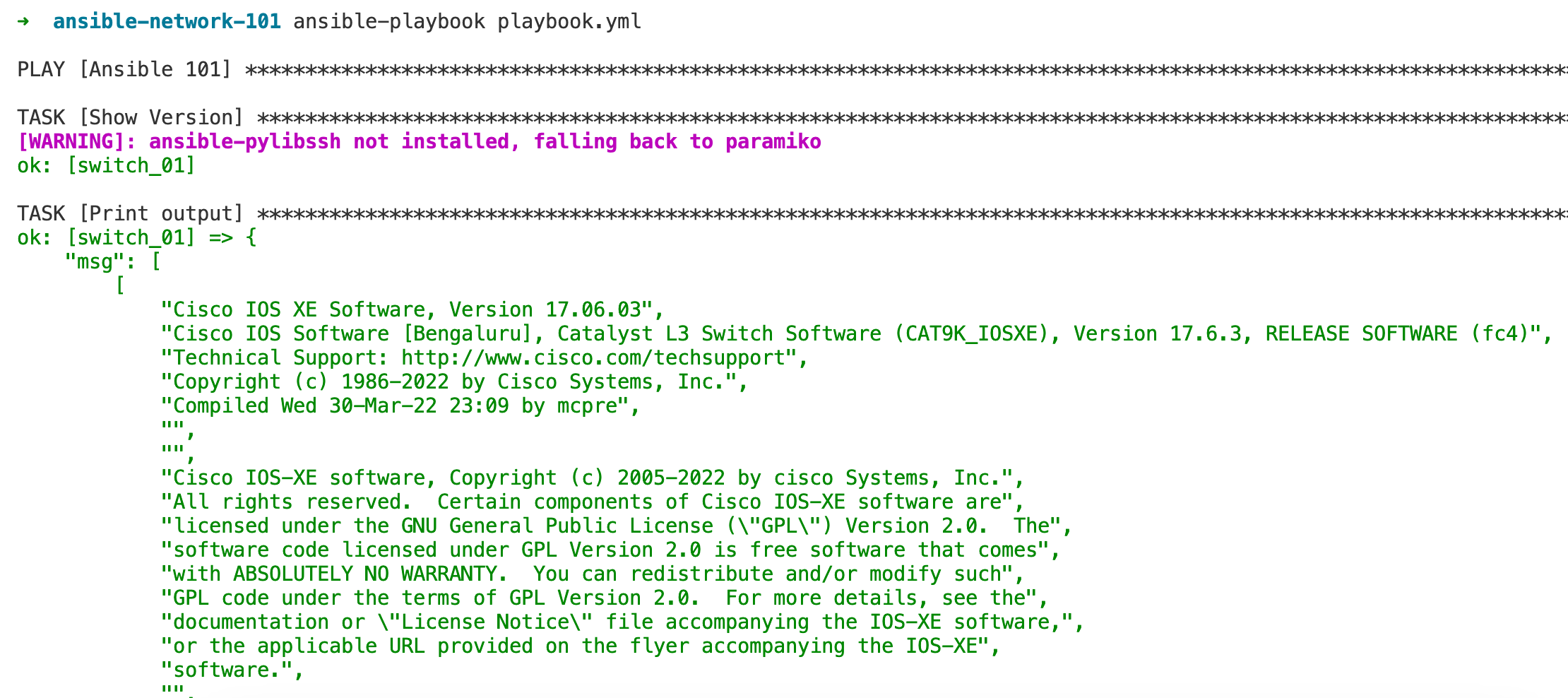
Task: Open the http://www.cisco.com/techsupport URL
Action: (593, 358)
